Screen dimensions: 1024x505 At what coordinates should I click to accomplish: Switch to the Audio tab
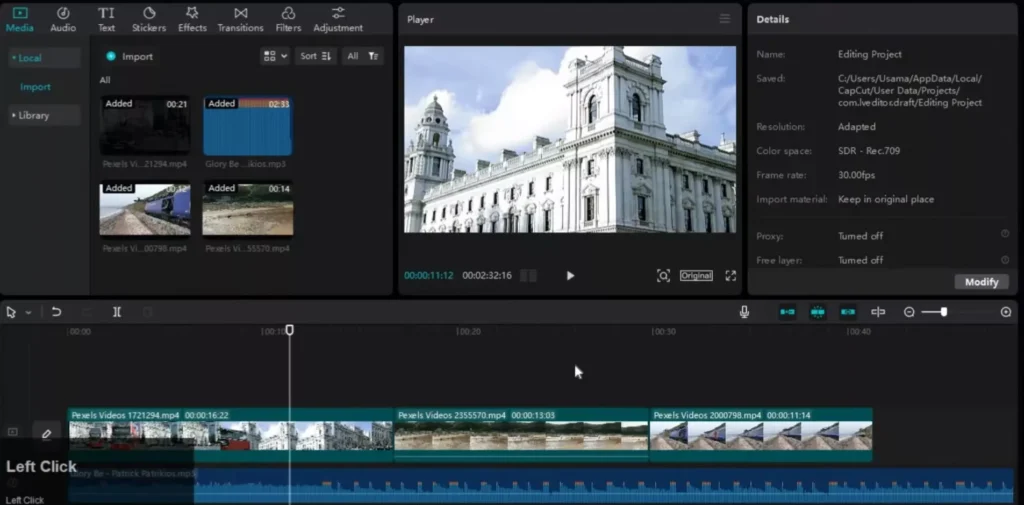pos(63,20)
